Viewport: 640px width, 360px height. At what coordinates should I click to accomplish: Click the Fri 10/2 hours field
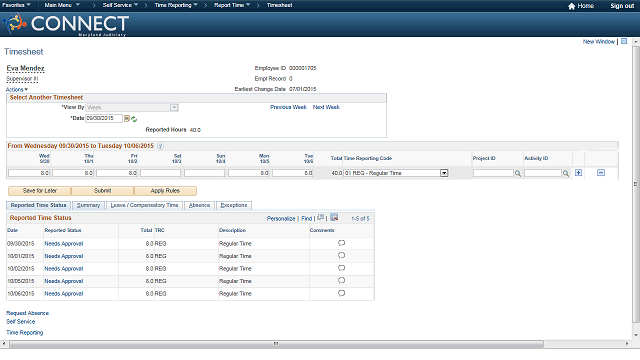[x=117, y=173]
